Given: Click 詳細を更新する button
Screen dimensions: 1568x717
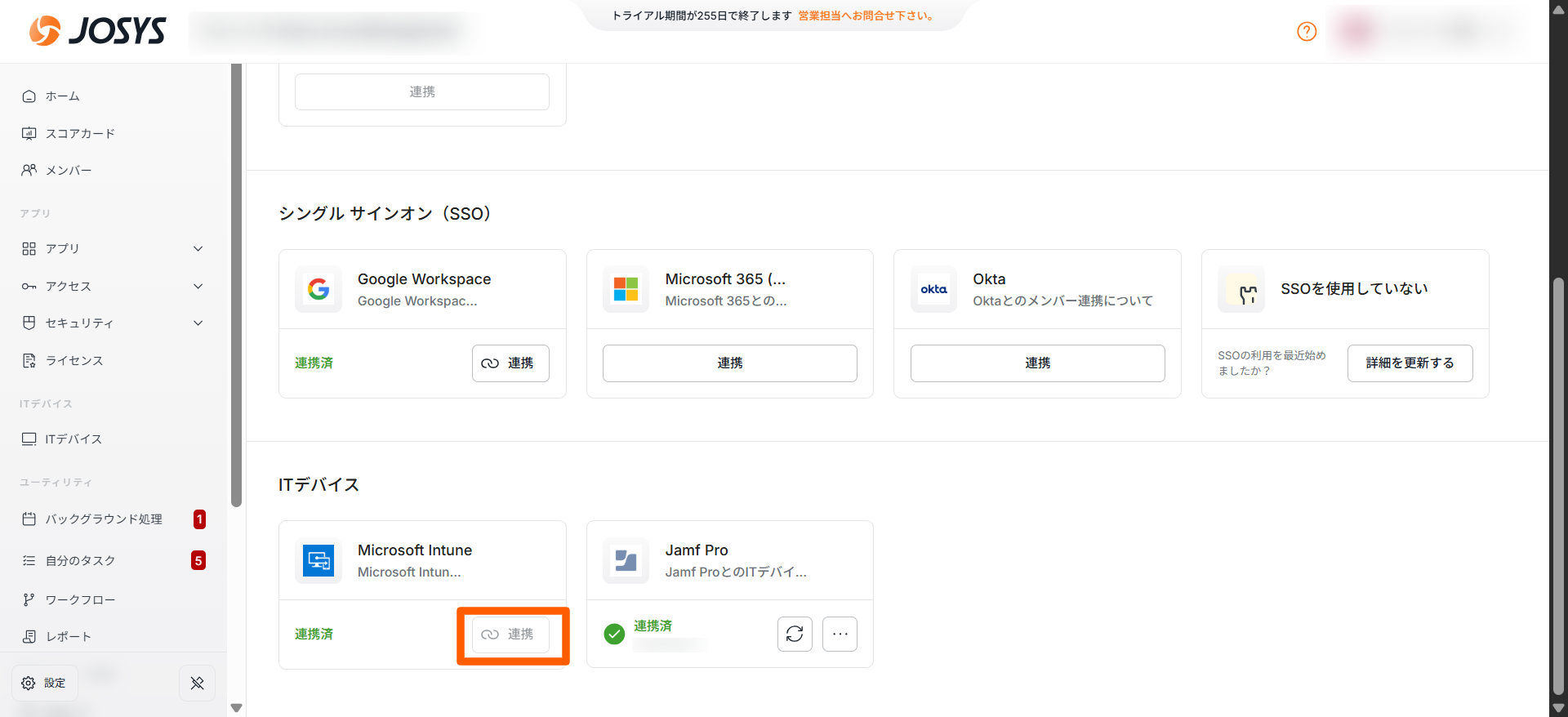Looking at the screenshot, I should pos(1410,363).
